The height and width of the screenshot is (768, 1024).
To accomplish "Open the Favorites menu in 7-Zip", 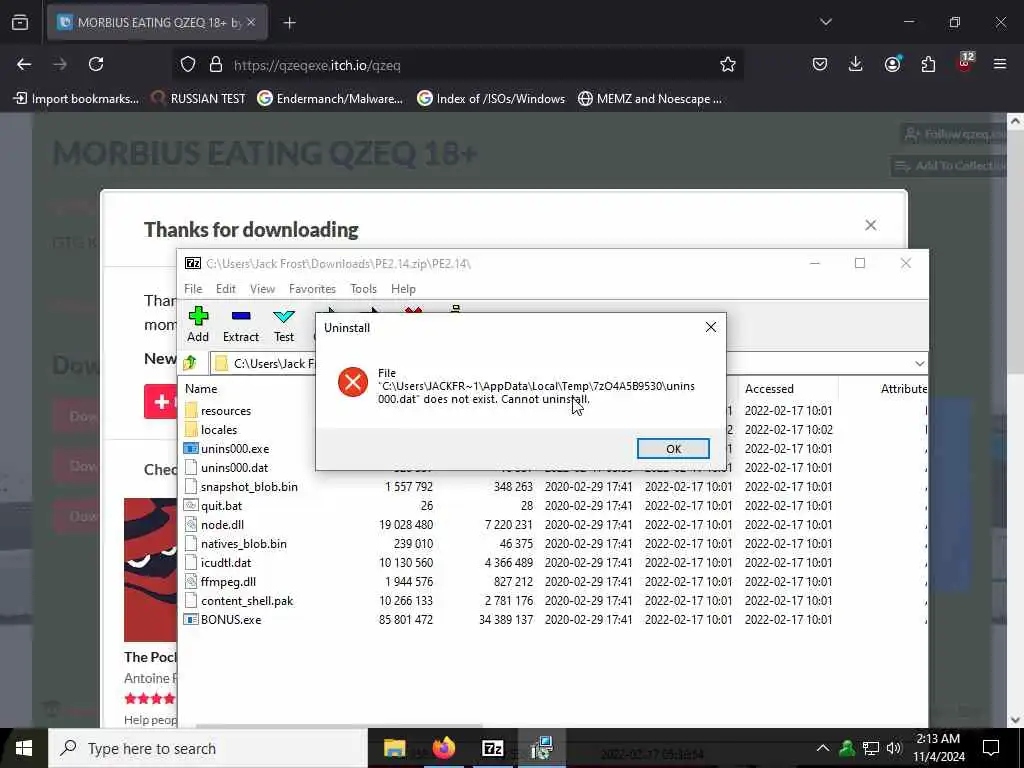I will (312, 289).
